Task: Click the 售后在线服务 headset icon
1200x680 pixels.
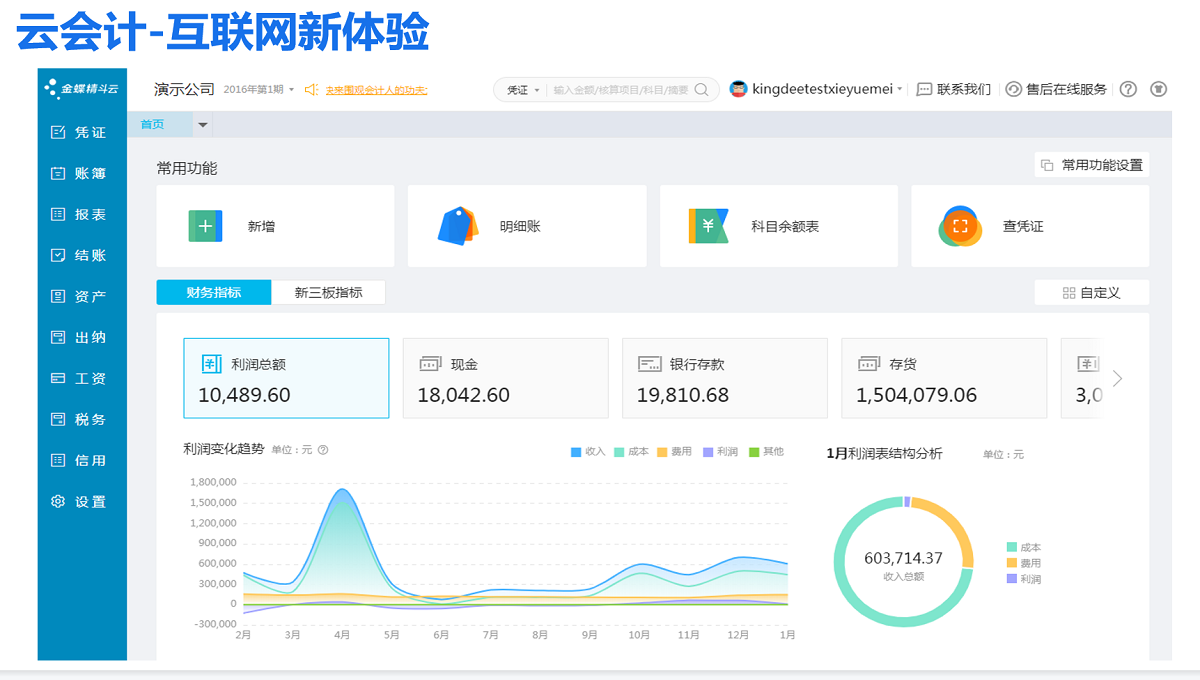Action: 1013,89
